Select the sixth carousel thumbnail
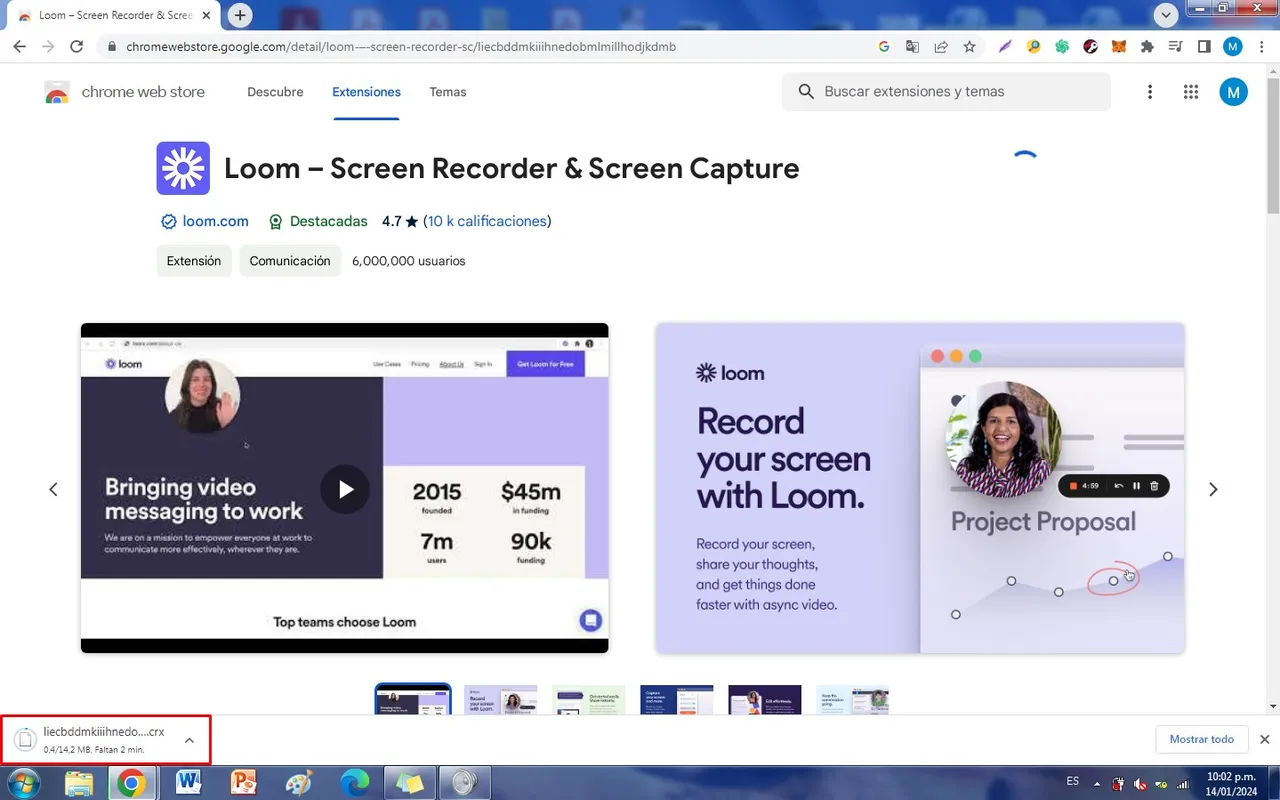The image size is (1280, 800). [853, 700]
